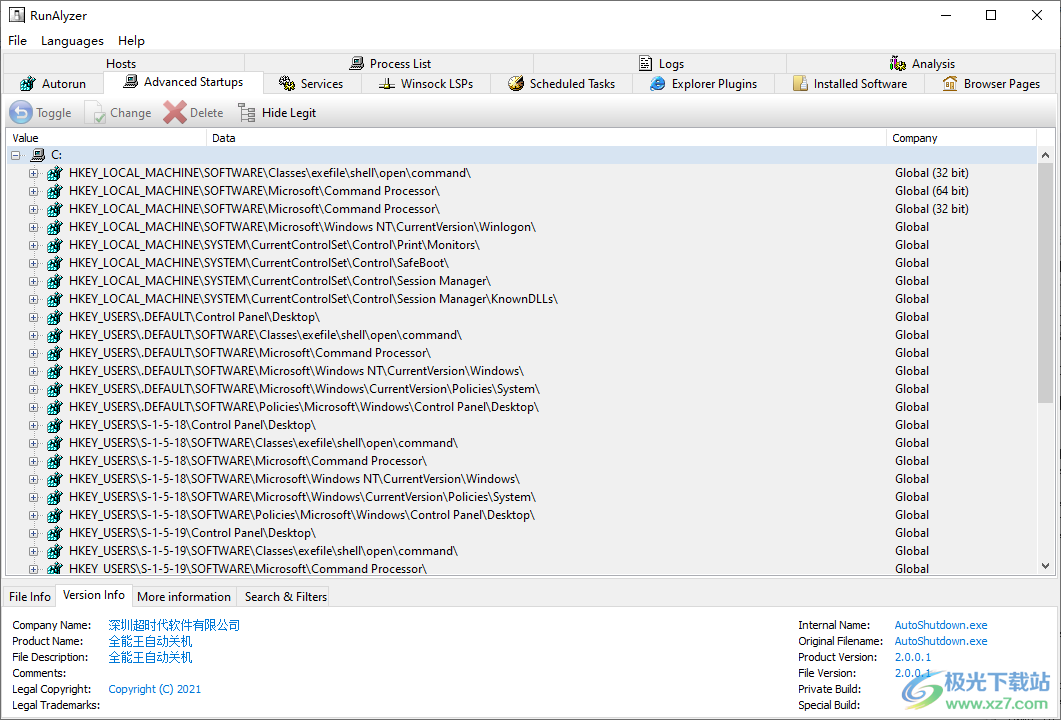
Task: Click the Winsock LSPs network icon
Action: pos(386,84)
